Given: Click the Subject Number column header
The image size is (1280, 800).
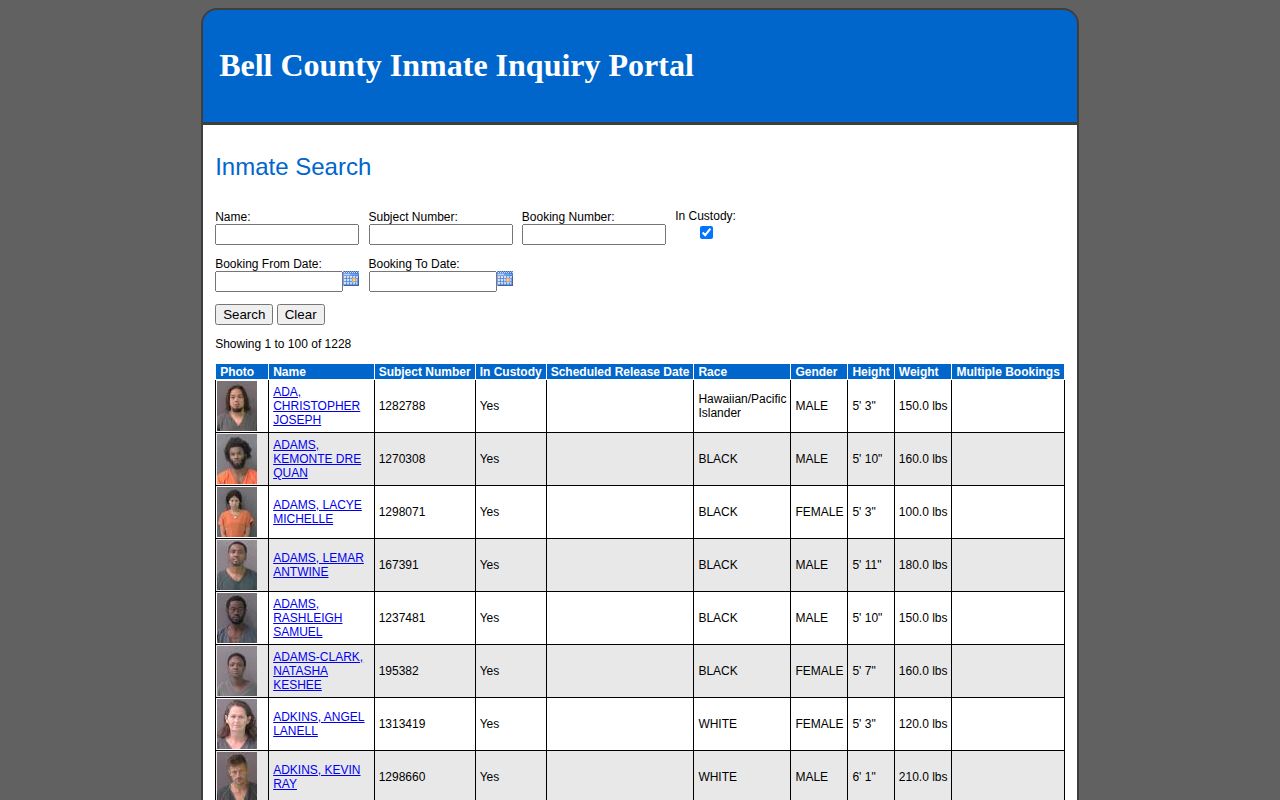Looking at the screenshot, I should coord(425,372).
